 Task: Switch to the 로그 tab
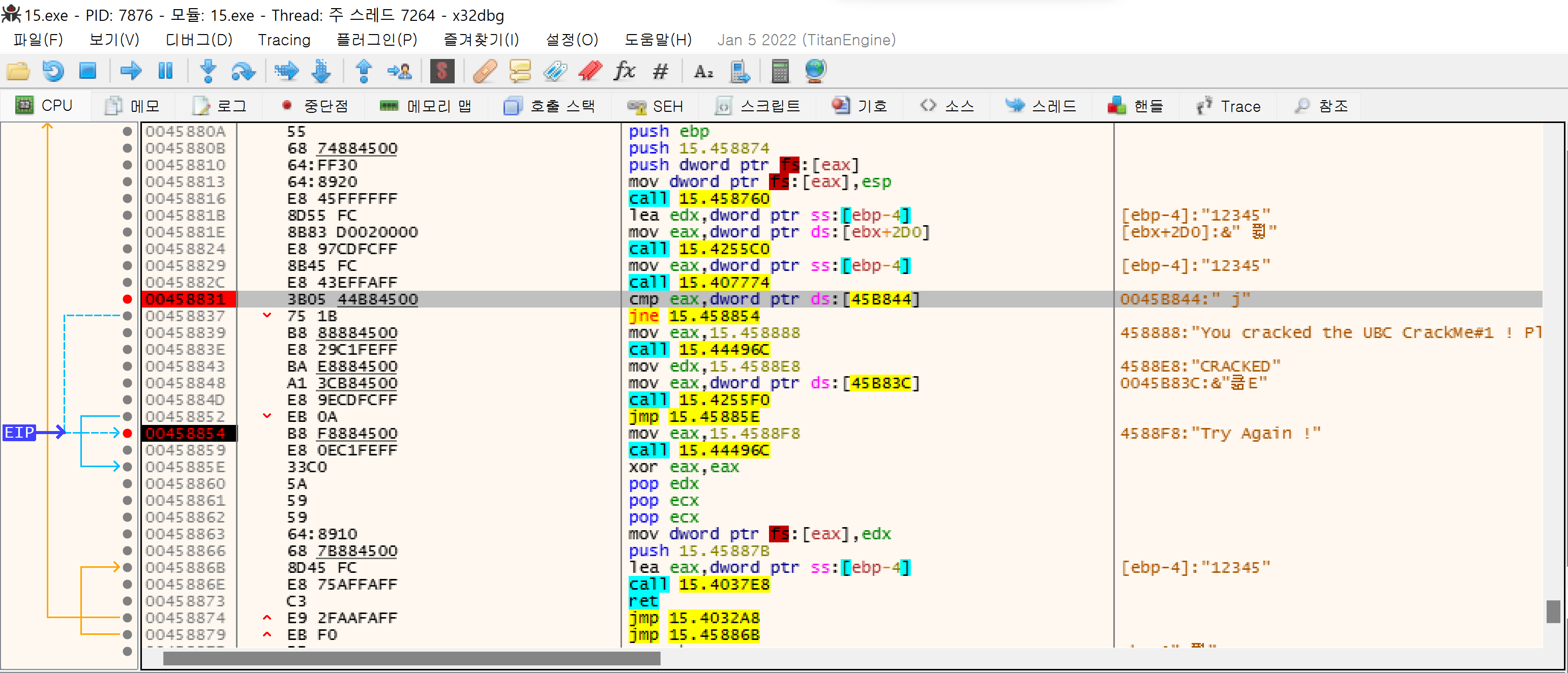pos(219,106)
